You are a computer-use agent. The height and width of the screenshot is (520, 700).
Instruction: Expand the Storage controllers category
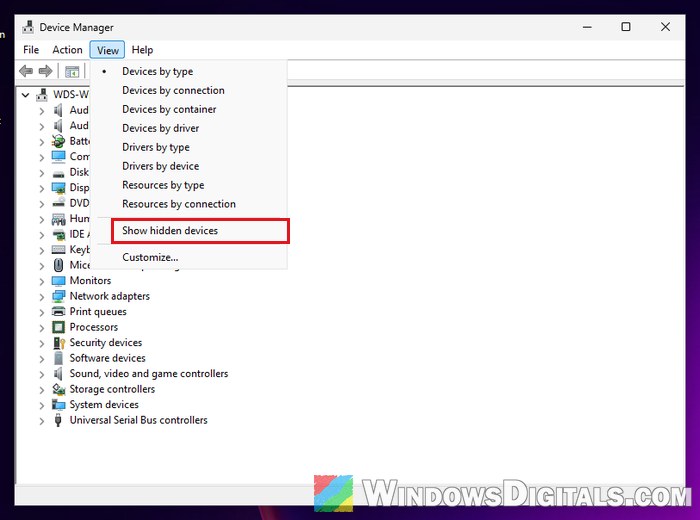coord(42,390)
